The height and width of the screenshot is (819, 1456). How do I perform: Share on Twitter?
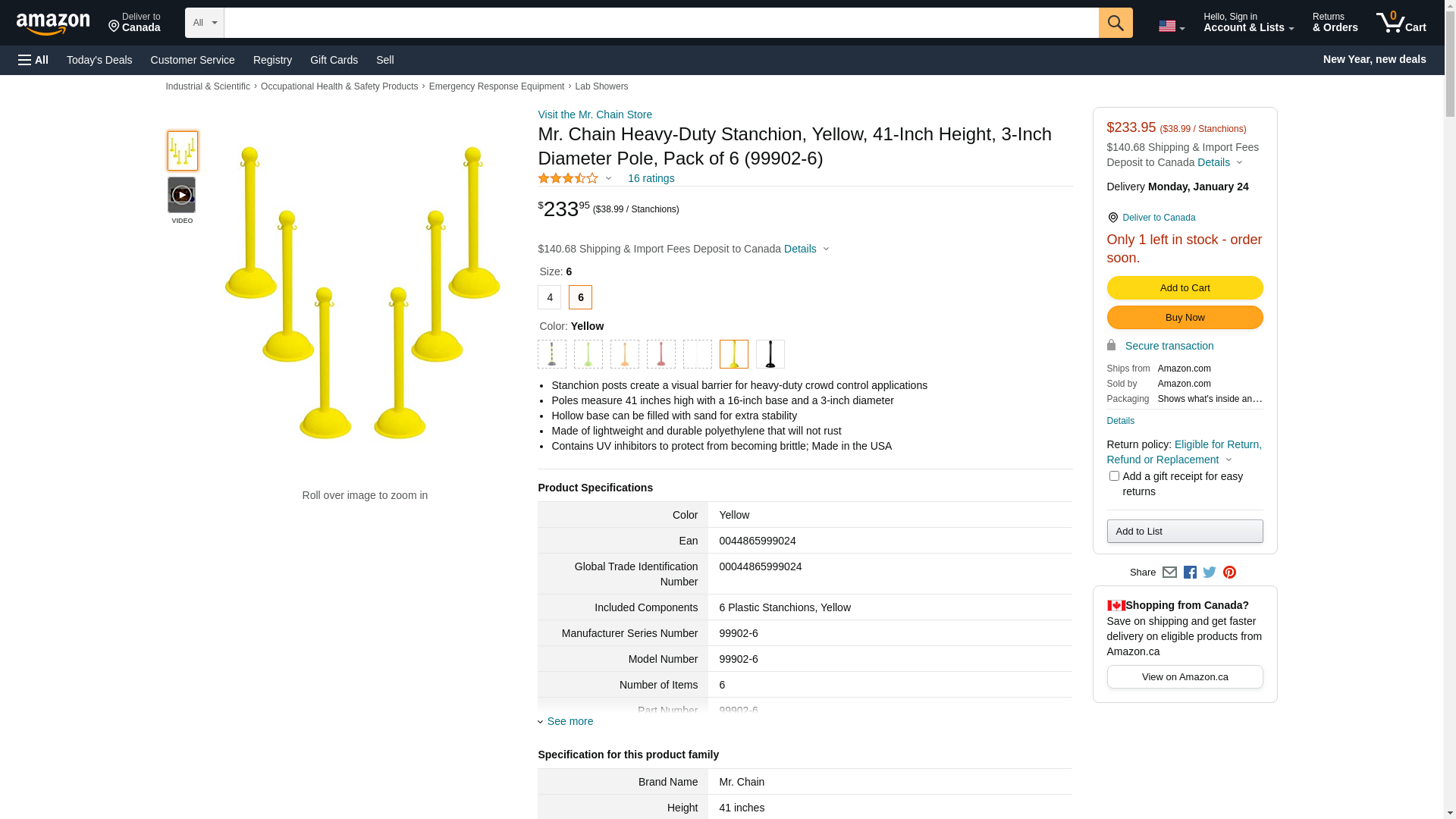[x=1210, y=573]
